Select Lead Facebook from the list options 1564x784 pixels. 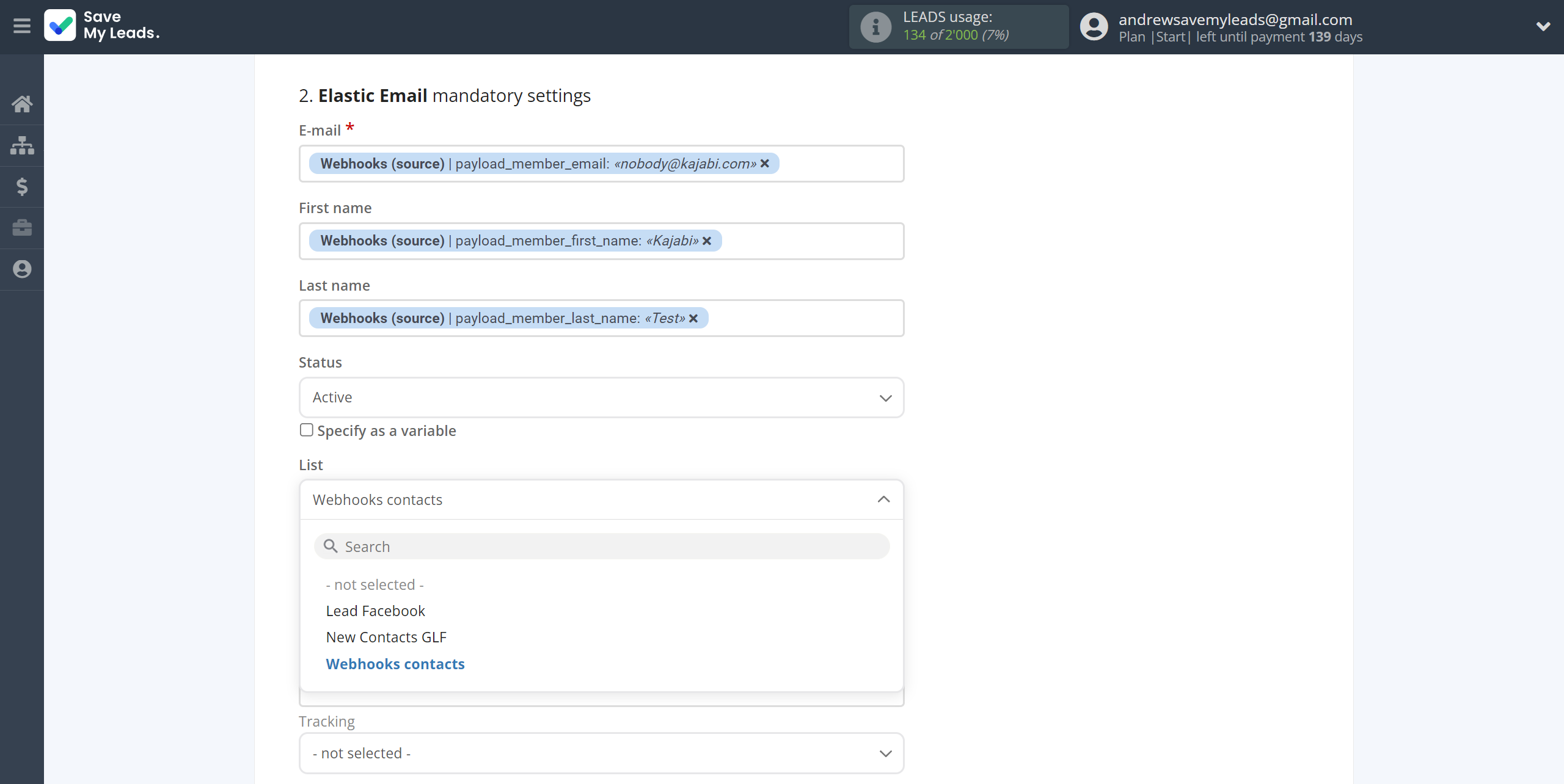[375, 610]
